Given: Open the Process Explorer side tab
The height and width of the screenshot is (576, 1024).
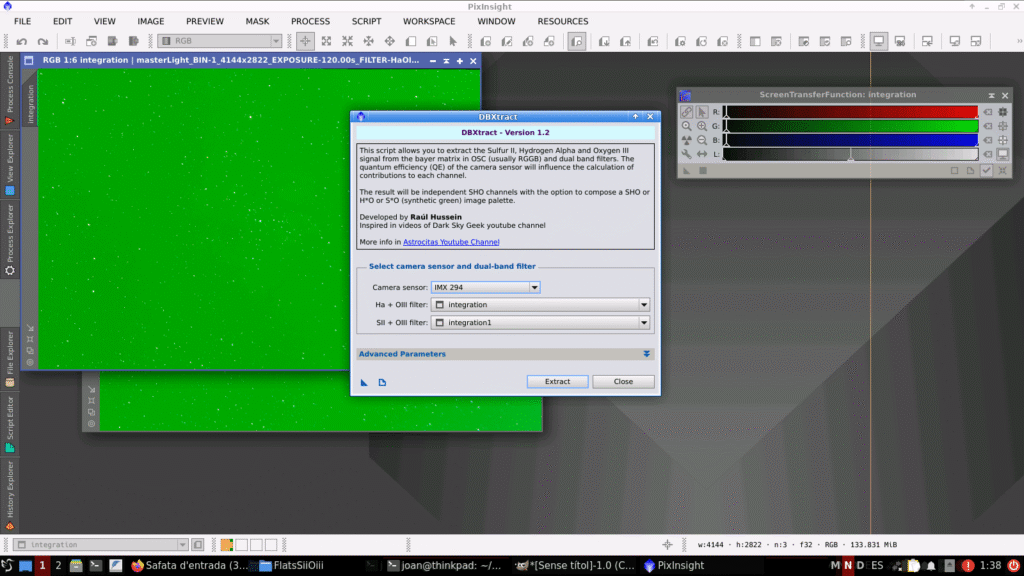Looking at the screenshot, I should [10, 238].
